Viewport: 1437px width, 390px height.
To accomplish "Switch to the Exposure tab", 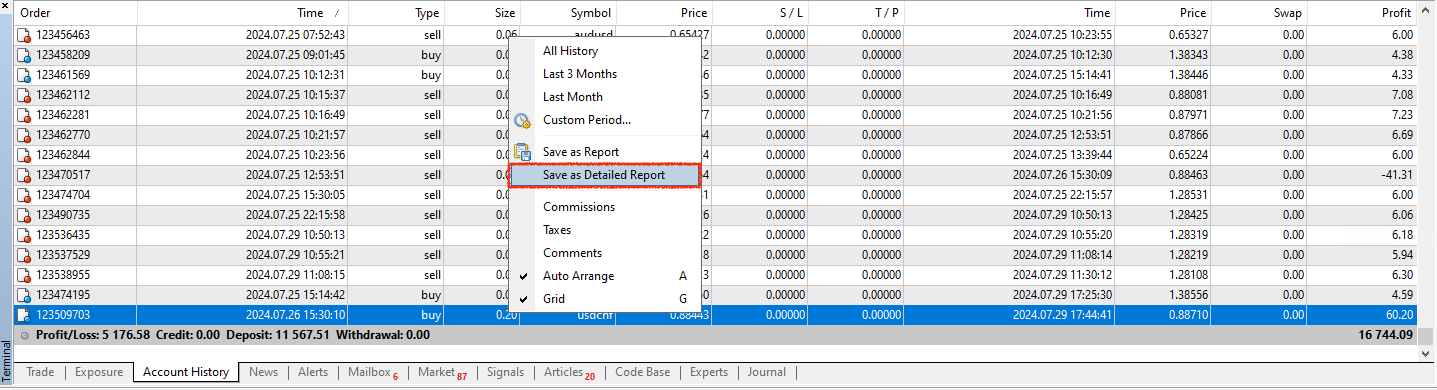I will (99, 372).
